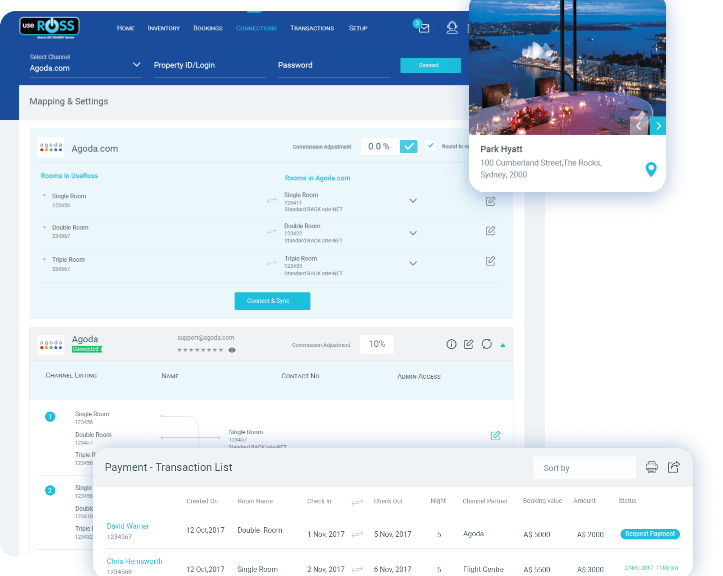Image resolution: width=723 pixels, height=576 pixels.
Task: Click Request Payment for David Warner
Action: click(650, 534)
